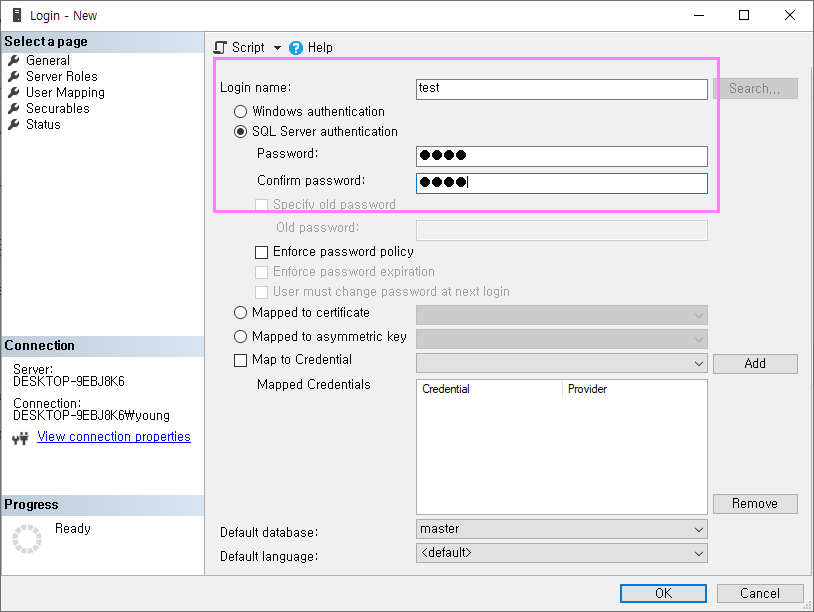Image resolution: width=814 pixels, height=612 pixels.
Task: Select Windows authentication radio button
Action: pyautogui.click(x=240, y=112)
